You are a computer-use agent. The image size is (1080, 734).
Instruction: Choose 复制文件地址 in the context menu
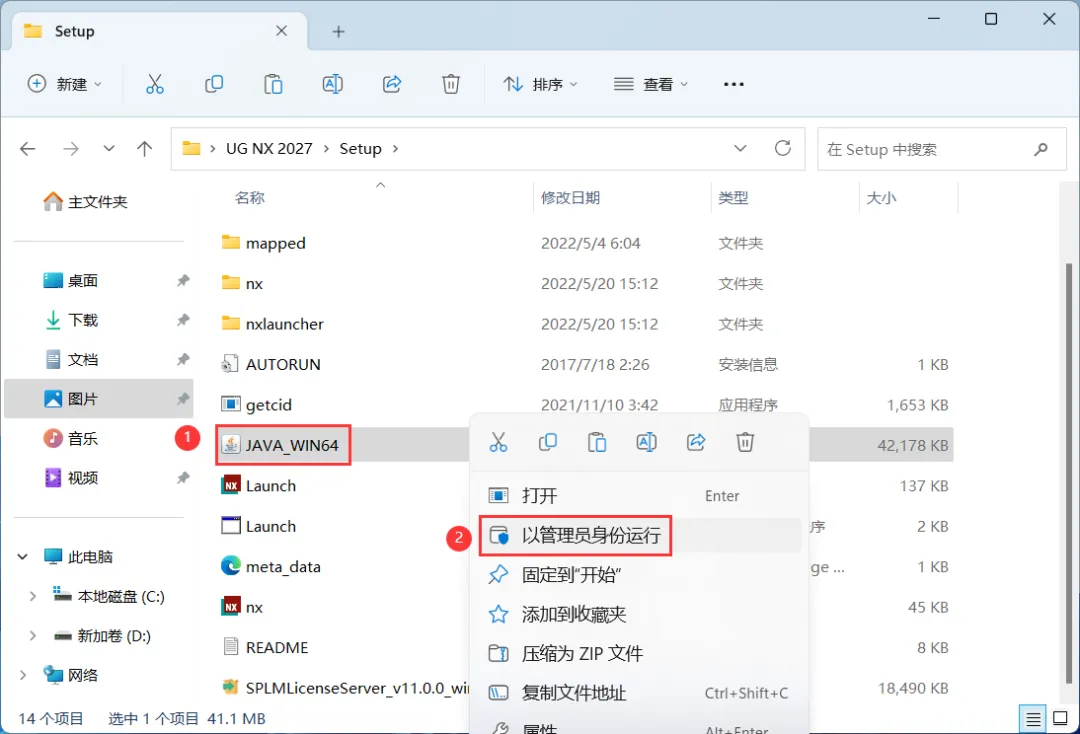[x=639, y=693]
